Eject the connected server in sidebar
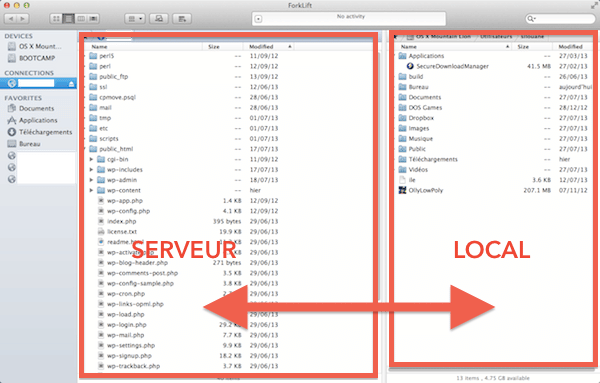The image size is (600, 383). coord(71,84)
